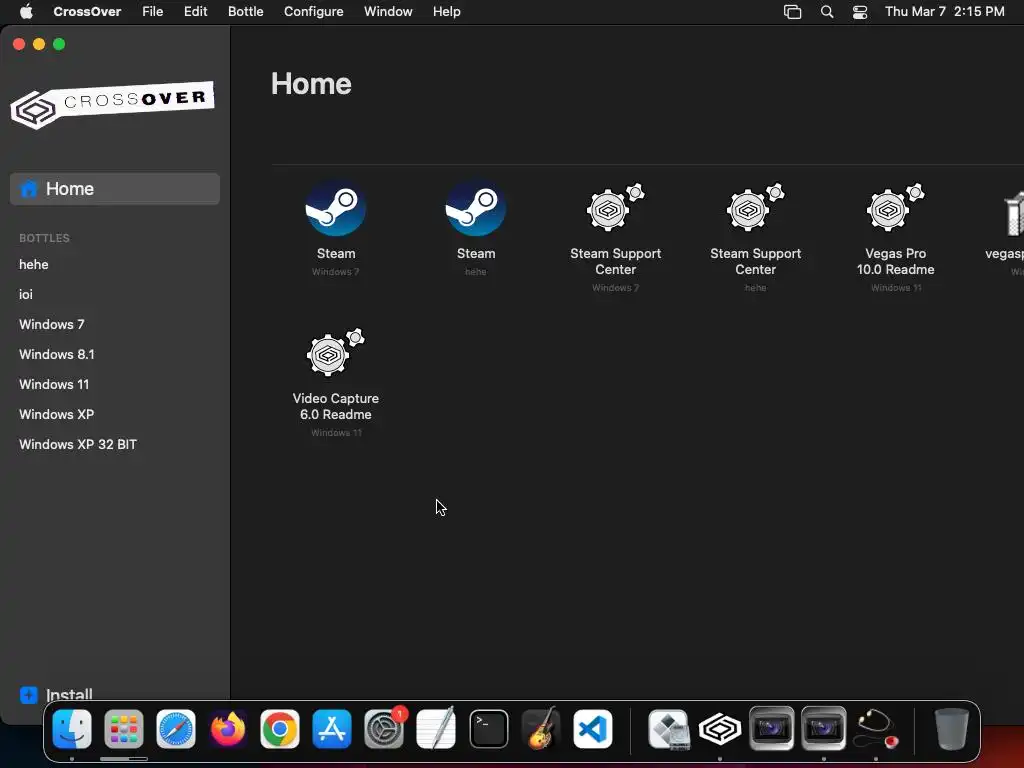Open the Apple menu
The image size is (1024, 768).
pyautogui.click(x=26, y=11)
